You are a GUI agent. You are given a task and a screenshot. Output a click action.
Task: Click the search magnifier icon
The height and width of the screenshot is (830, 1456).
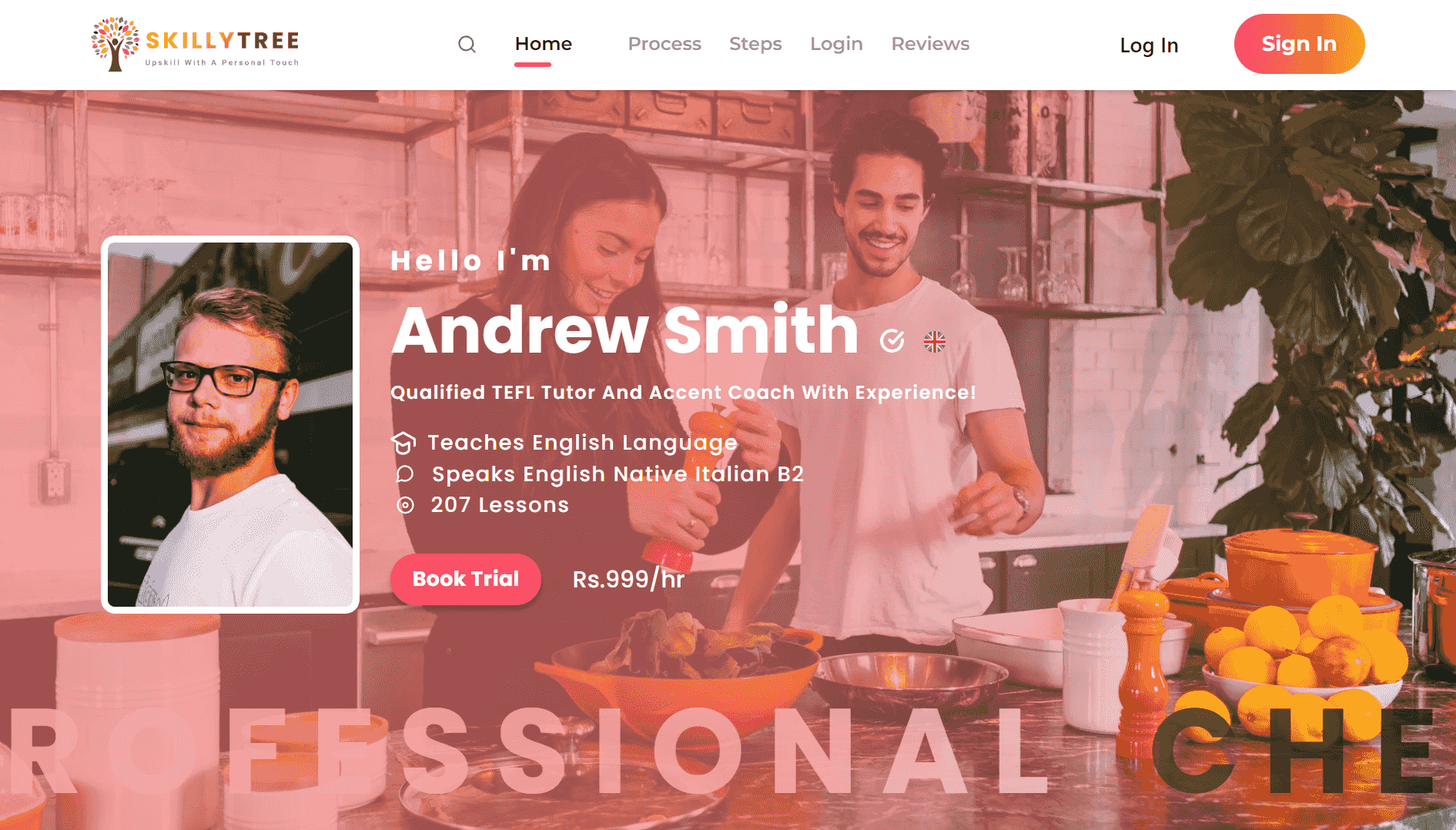[x=467, y=45]
